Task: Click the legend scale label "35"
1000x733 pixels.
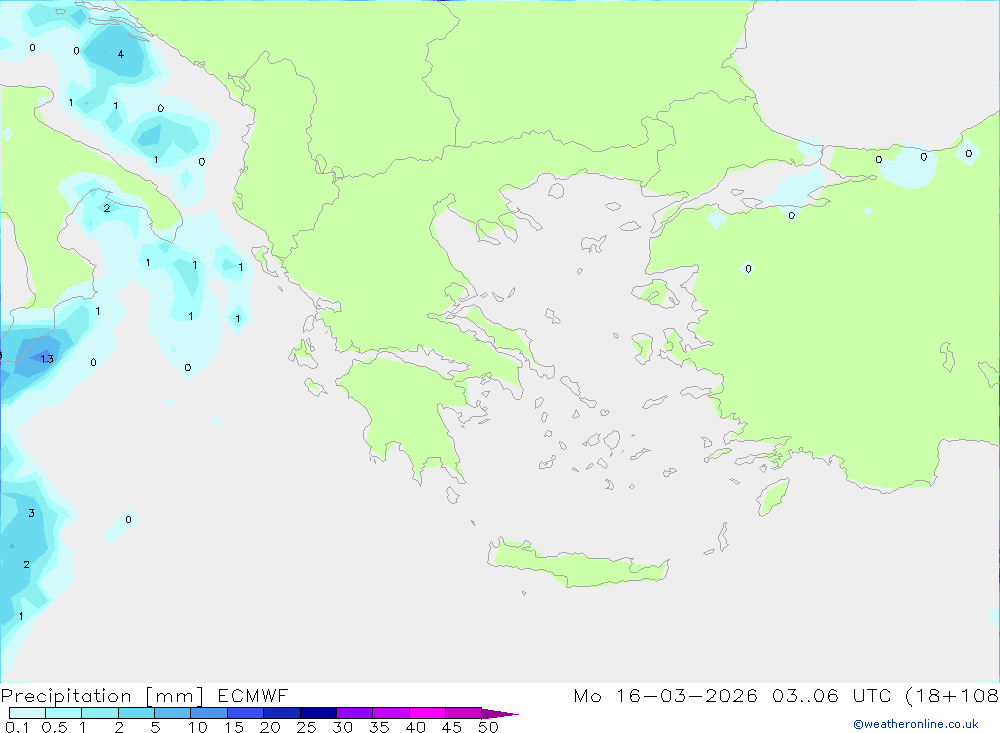Action: (x=379, y=727)
